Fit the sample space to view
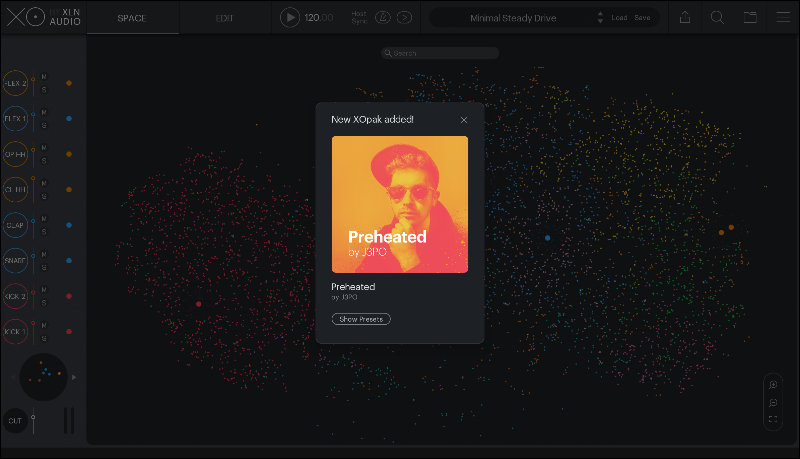Viewport: 800px width, 459px height. tap(773, 419)
